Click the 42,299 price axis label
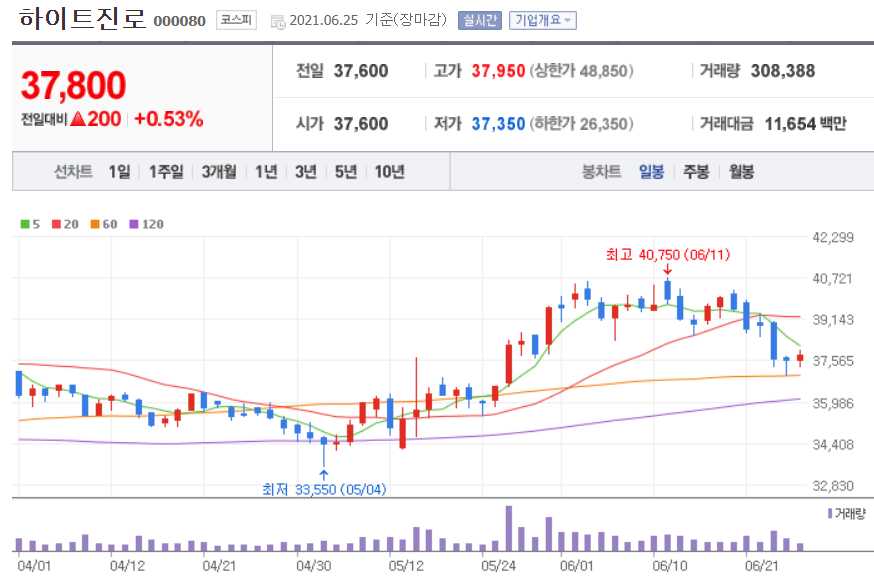The width and height of the screenshot is (874, 584). coord(833,237)
